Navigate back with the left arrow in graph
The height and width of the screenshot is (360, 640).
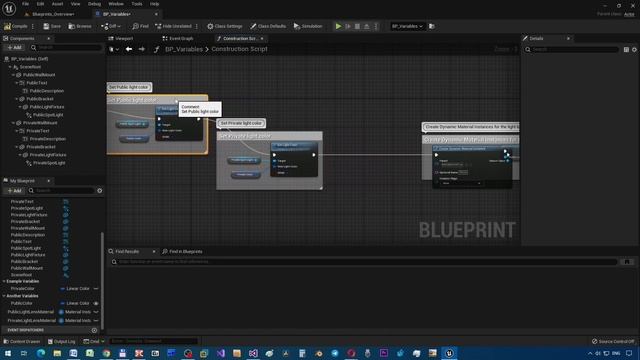[x=129, y=49]
